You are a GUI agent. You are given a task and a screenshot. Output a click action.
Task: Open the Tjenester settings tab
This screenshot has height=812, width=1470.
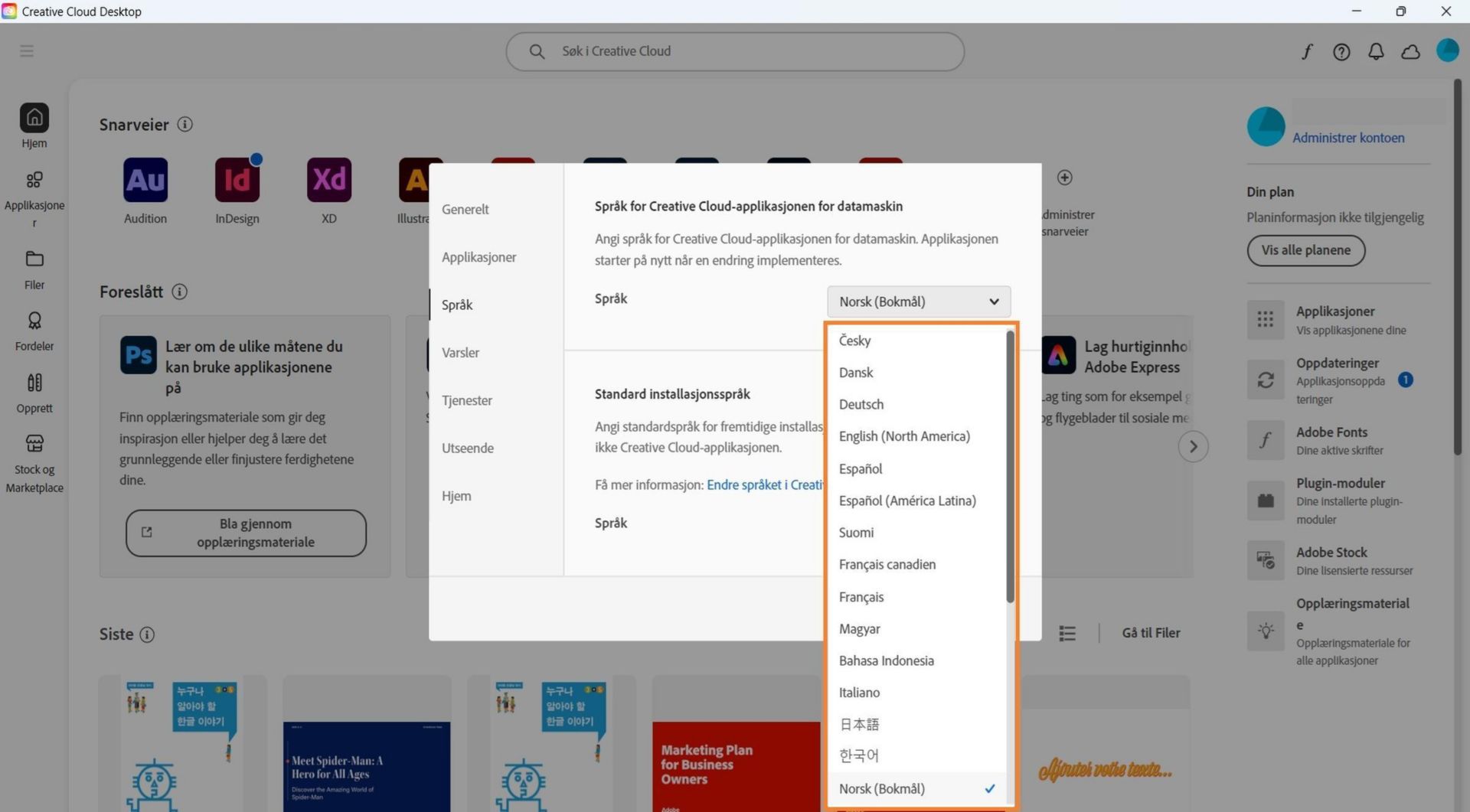pos(466,400)
